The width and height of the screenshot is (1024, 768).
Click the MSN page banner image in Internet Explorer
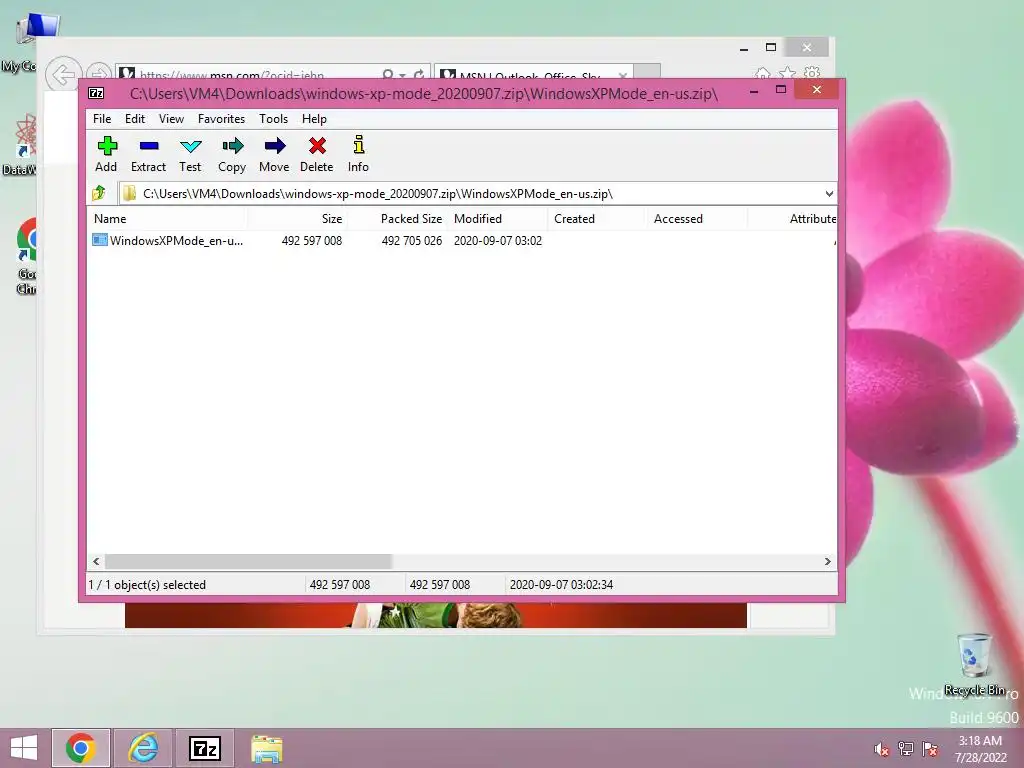coord(436,615)
